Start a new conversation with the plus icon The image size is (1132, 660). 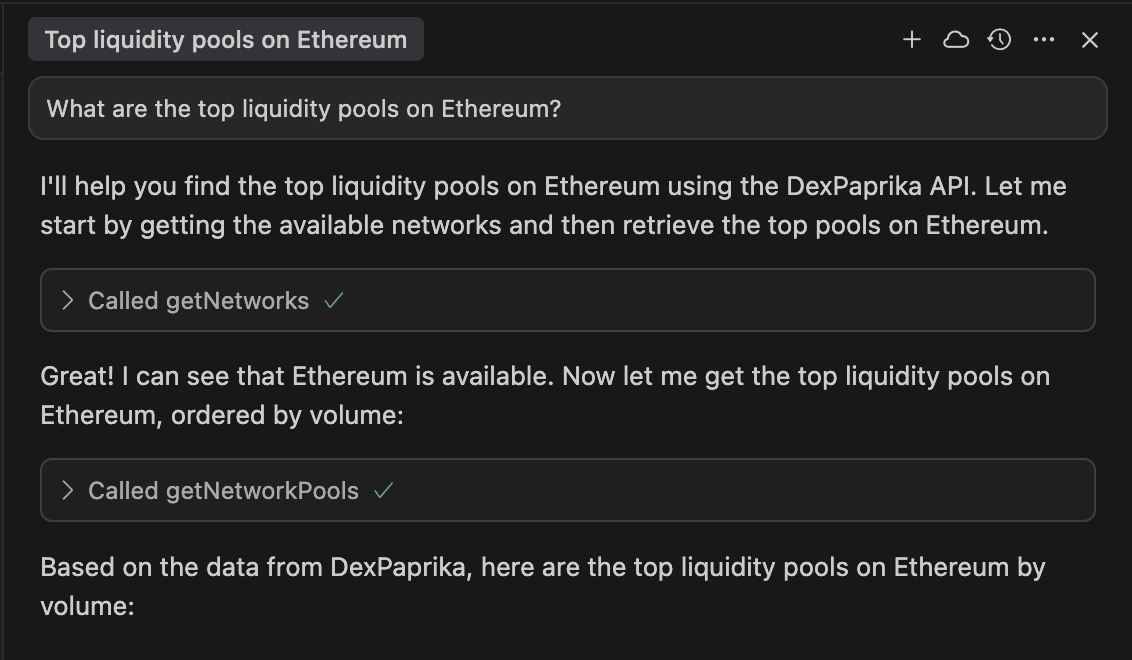point(911,40)
